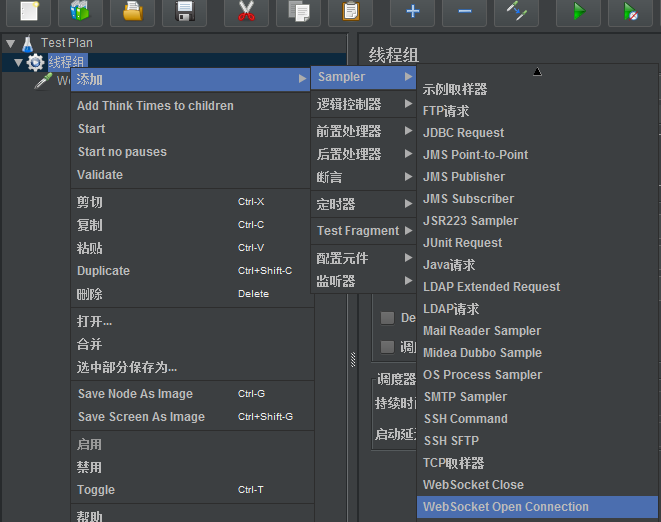661x522 pixels.
Task: Choose 打开... menu entry
Action: (192, 321)
